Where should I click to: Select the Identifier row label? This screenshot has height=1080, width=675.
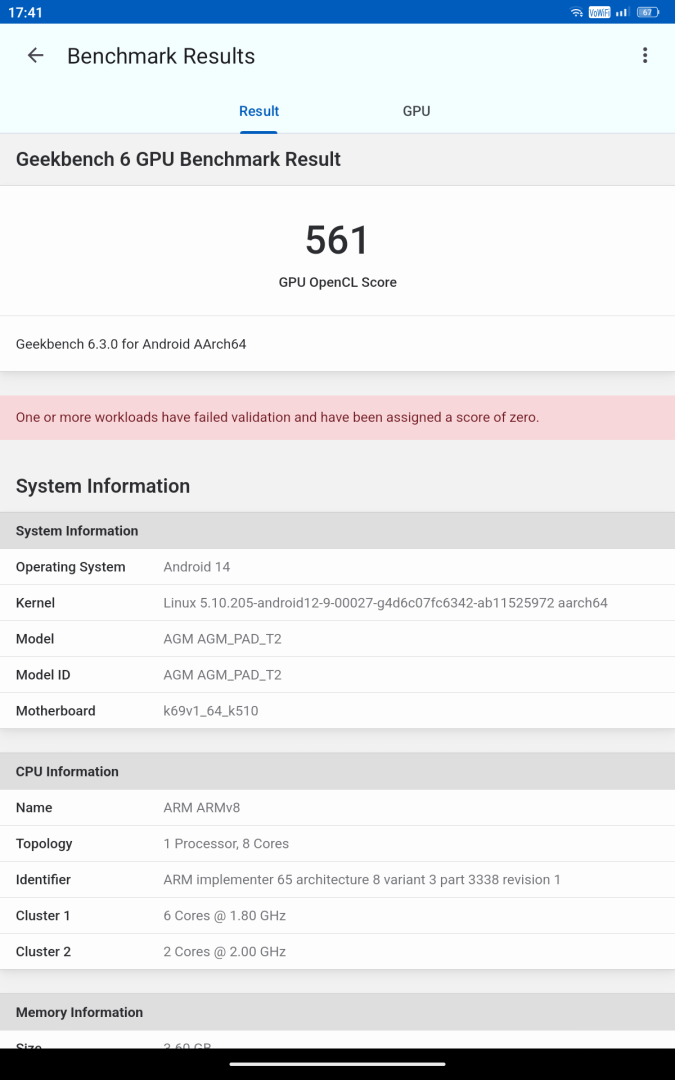click(x=43, y=880)
